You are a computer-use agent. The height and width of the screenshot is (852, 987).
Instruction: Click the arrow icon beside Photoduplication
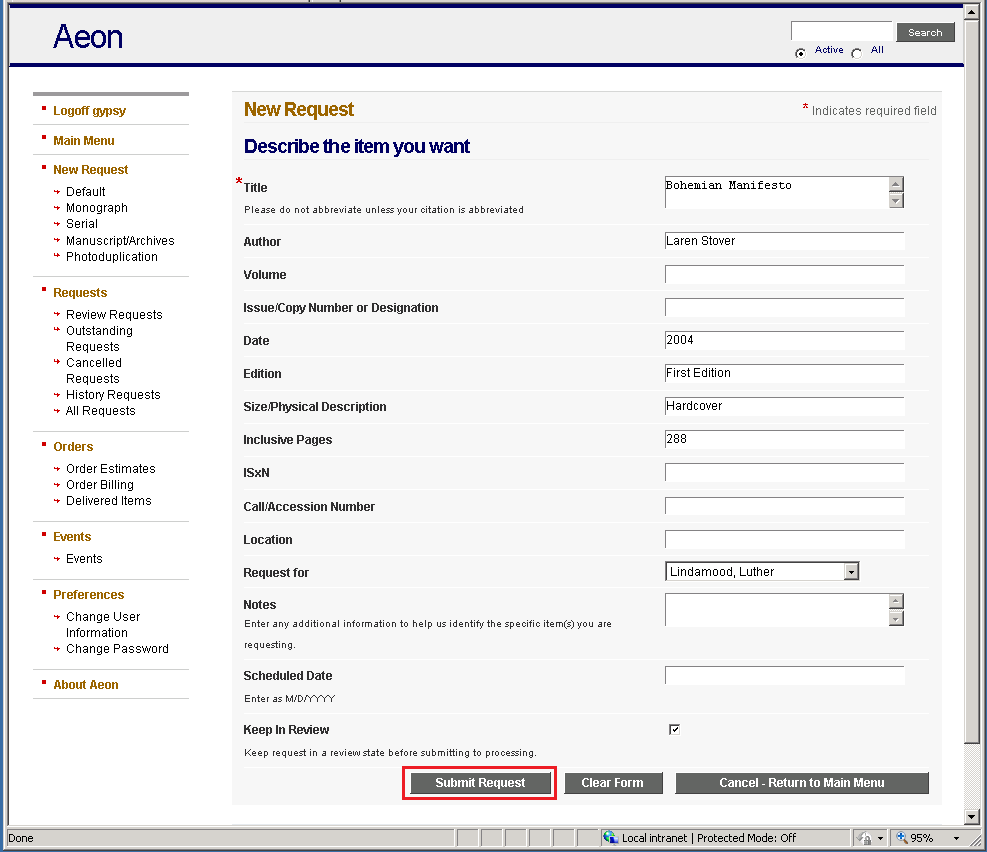click(x=55, y=256)
